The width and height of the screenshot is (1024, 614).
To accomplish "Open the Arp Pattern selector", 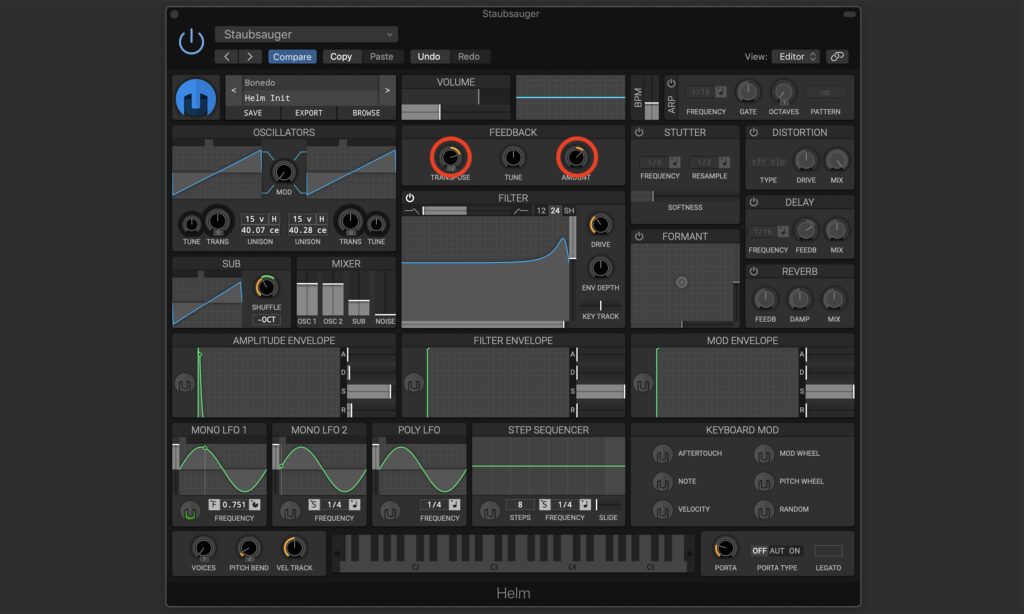I will pyautogui.click(x=825, y=92).
